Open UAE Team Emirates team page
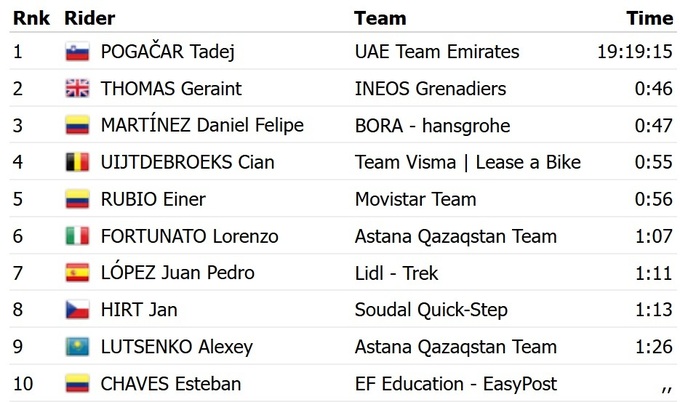The height and width of the screenshot is (402, 680). click(x=437, y=52)
